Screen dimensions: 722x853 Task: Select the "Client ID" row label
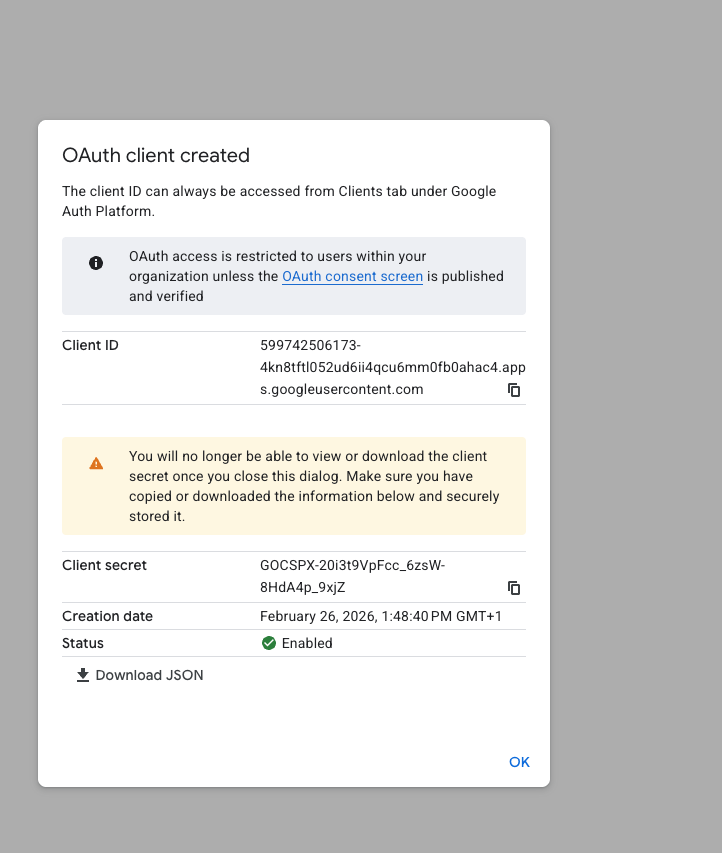[x=90, y=345]
